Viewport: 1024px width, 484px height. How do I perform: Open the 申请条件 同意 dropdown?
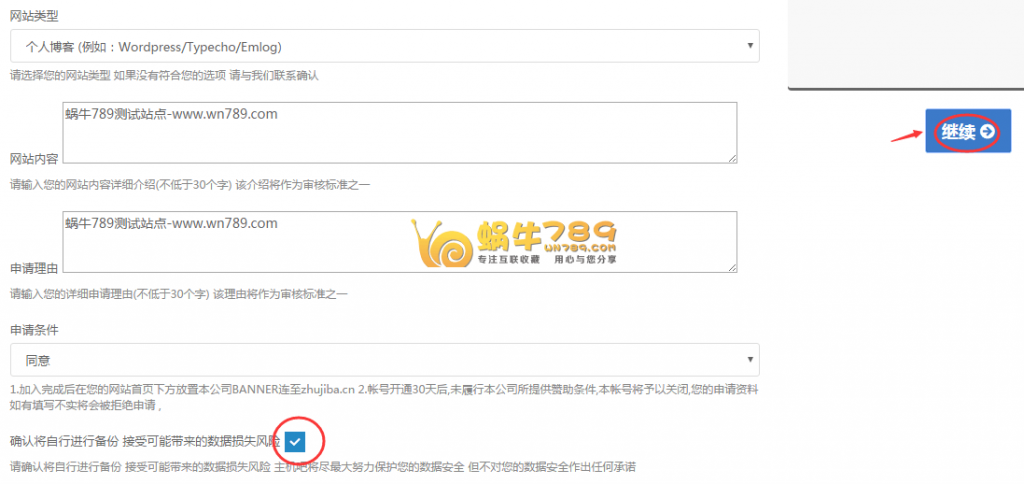click(x=385, y=360)
